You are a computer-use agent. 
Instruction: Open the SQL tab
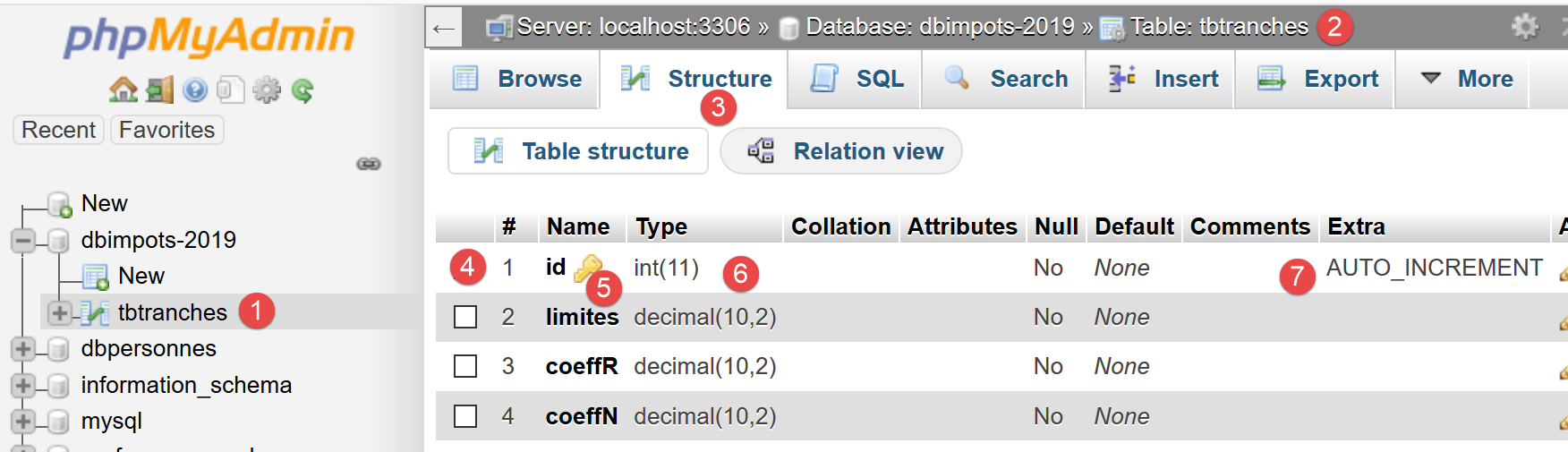pyautogui.click(x=857, y=79)
